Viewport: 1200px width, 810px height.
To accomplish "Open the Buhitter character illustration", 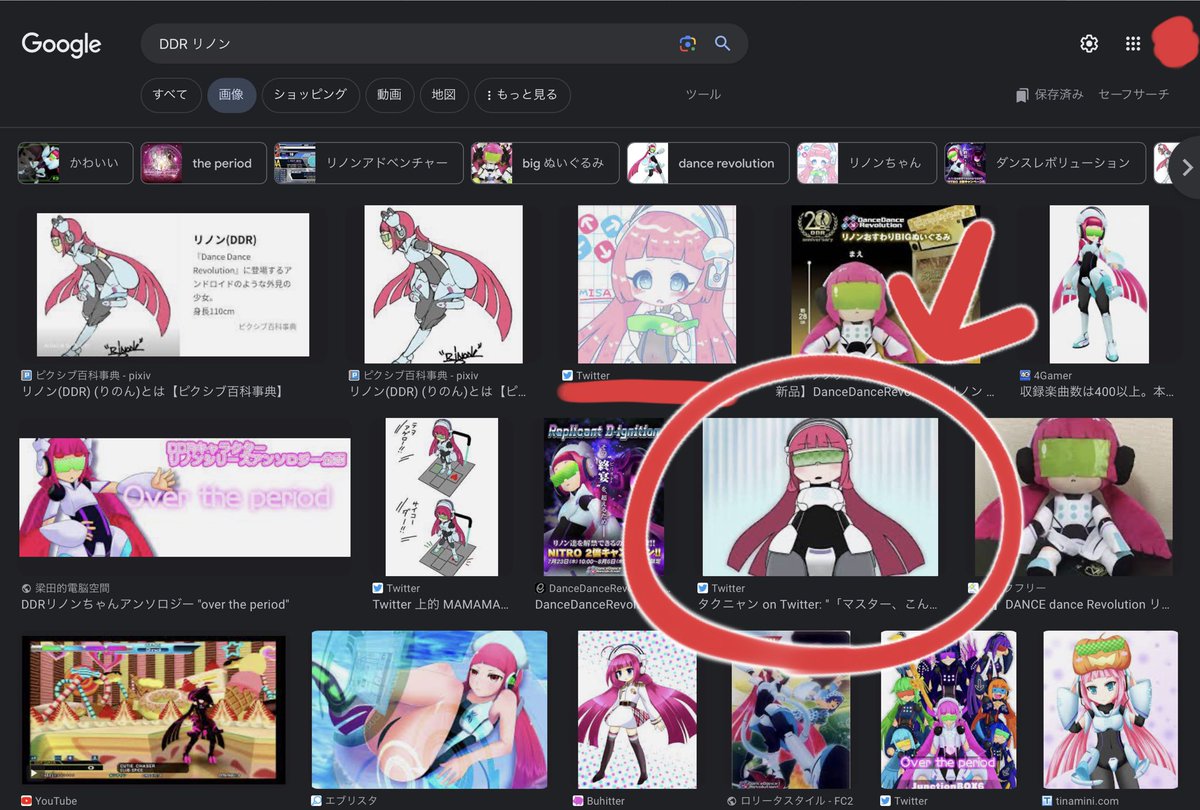I will point(636,710).
